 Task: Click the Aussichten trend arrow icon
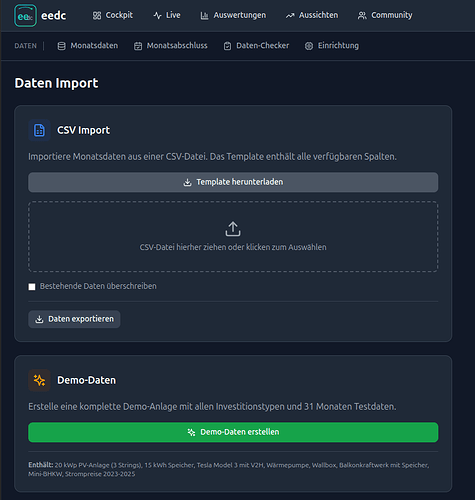tap(290, 16)
